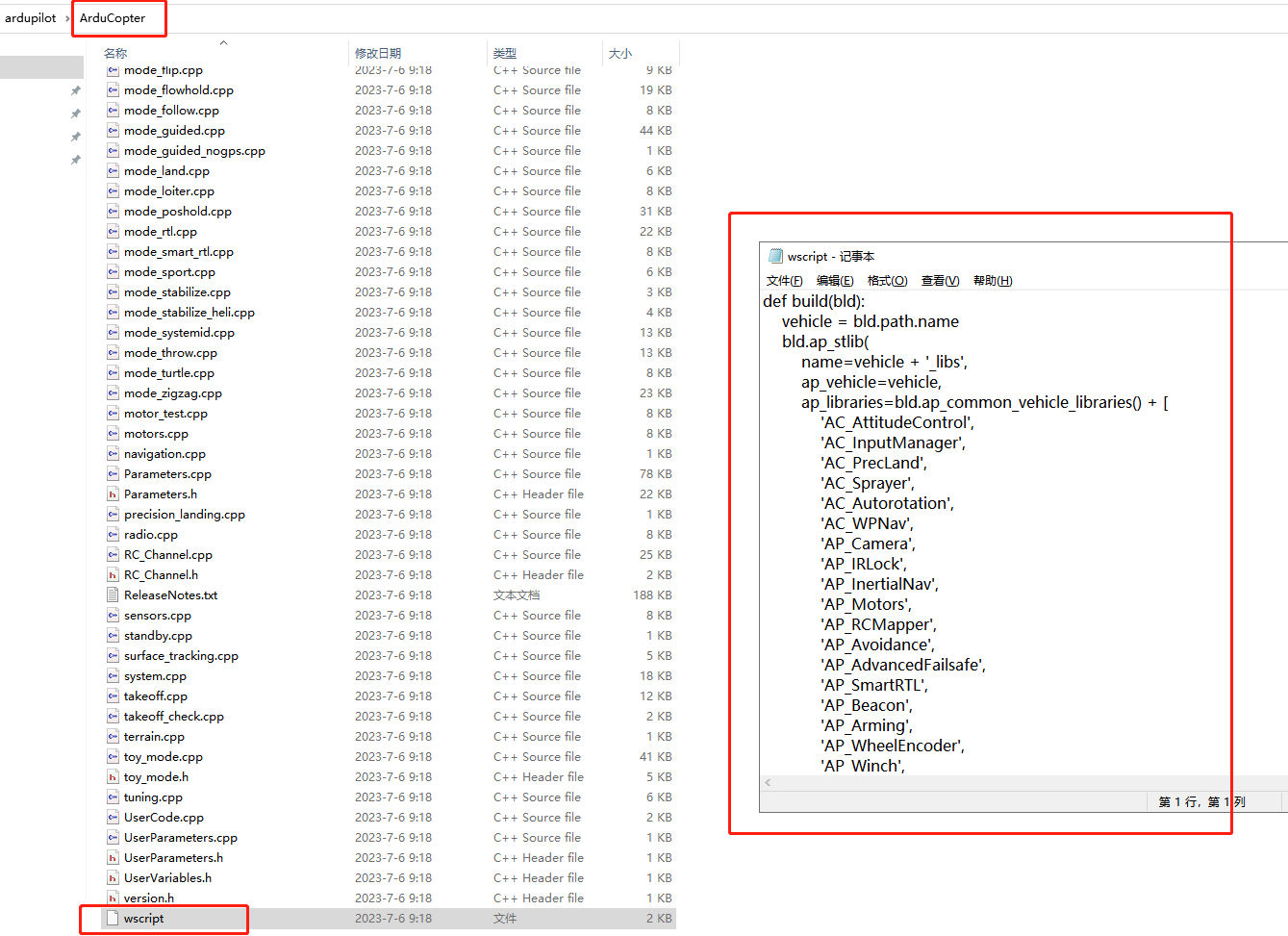Click ArduCopter in the breadcrumb path
Screen dimensions: 1288x936
coord(113,18)
